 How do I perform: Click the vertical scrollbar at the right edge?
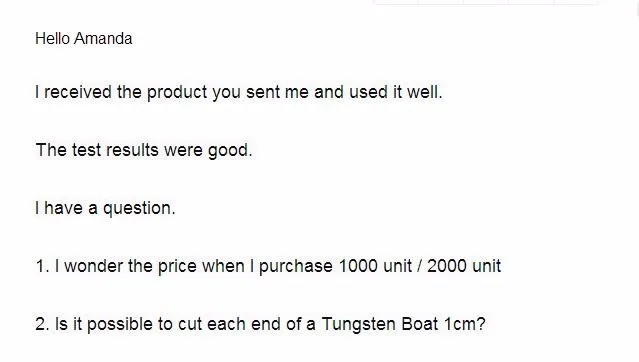click(x=636, y=8)
